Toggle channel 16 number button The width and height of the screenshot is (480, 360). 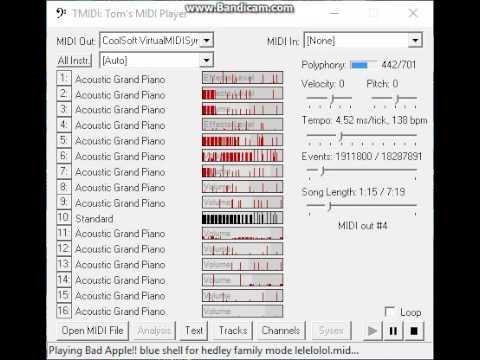[64, 311]
